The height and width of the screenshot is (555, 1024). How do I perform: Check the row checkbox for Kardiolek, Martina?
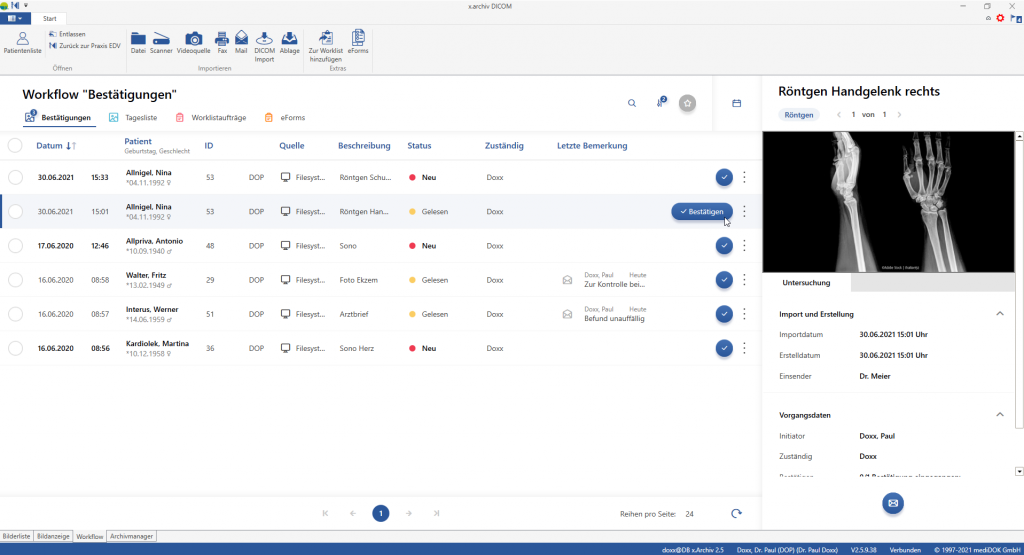[x=15, y=348]
